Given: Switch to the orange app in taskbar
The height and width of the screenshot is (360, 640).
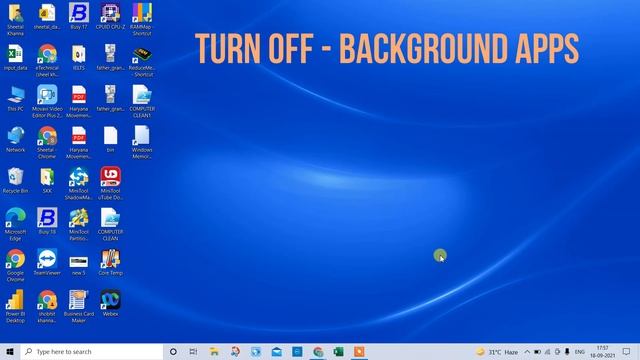Looking at the screenshot, I should point(359,351).
